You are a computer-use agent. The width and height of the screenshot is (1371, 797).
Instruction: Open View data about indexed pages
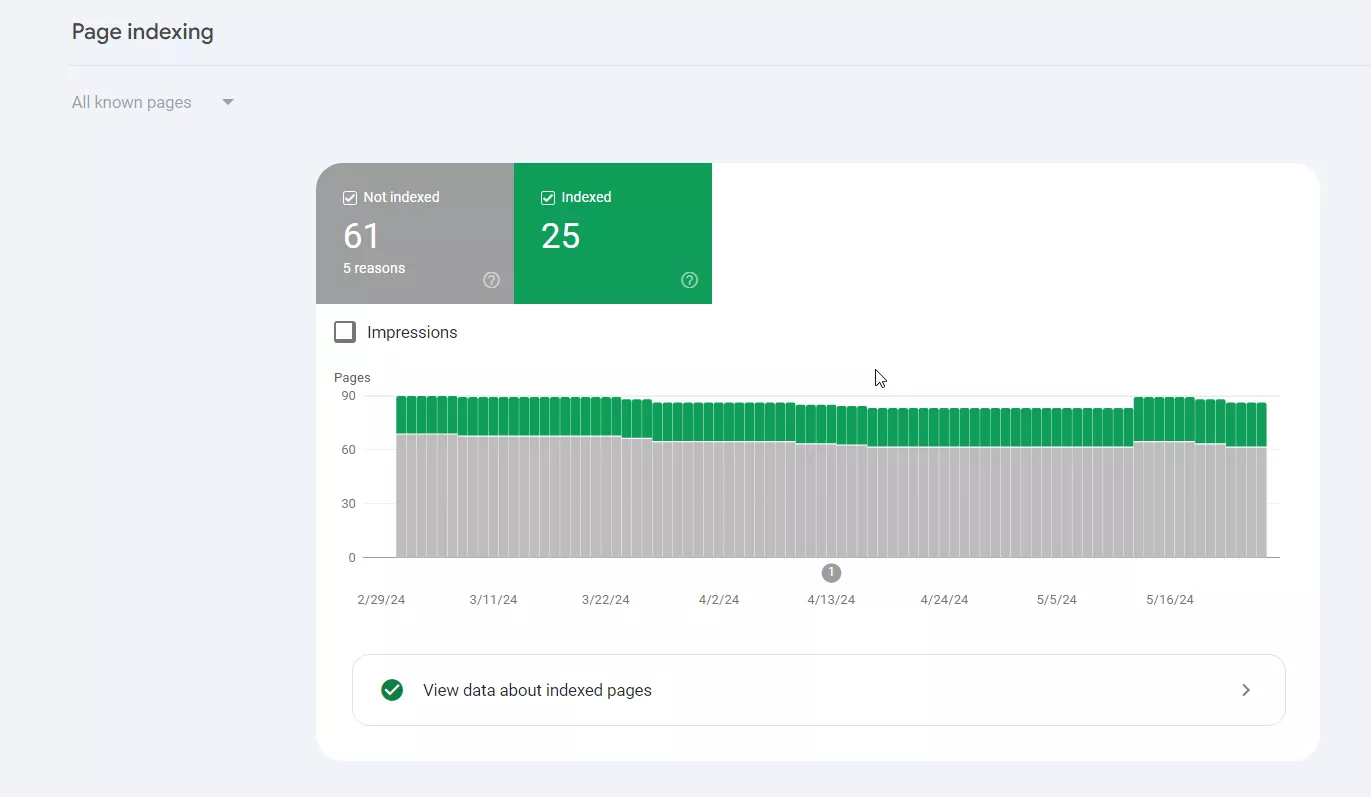tap(818, 690)
